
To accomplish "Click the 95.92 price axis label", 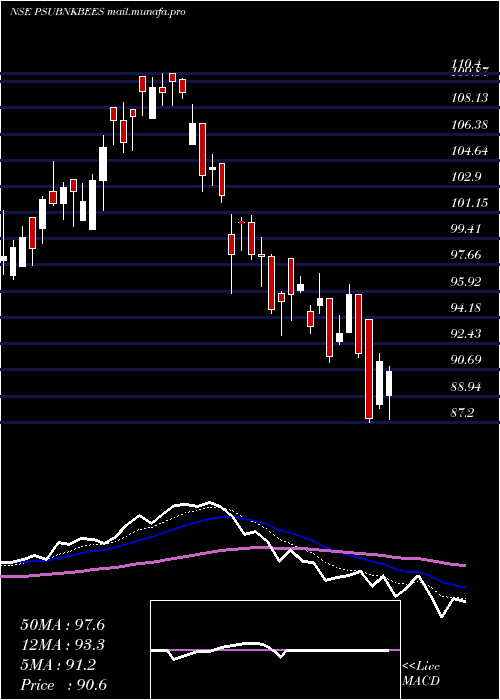I will coord(467,282).
